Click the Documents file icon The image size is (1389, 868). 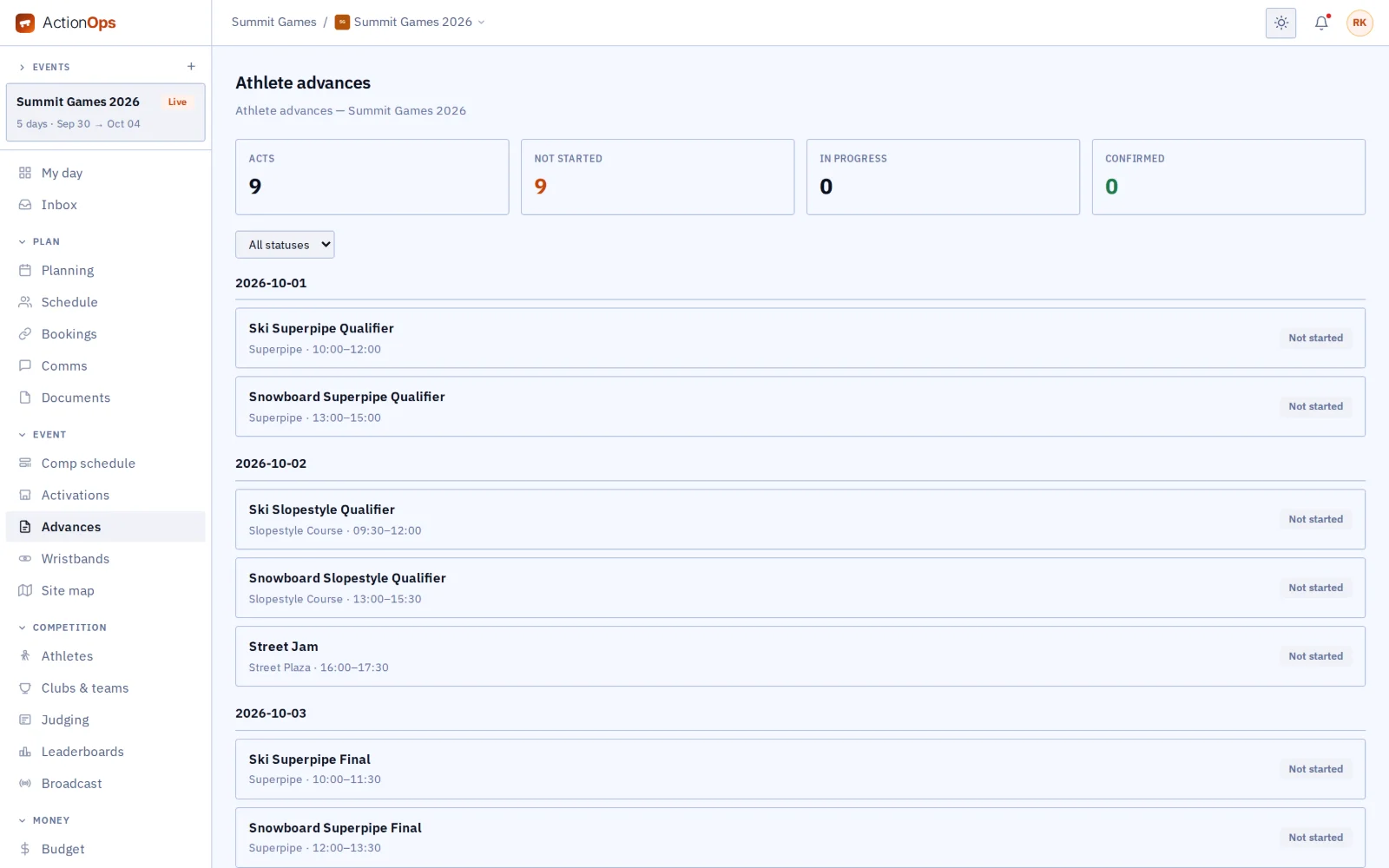click(x=25, y=398)
